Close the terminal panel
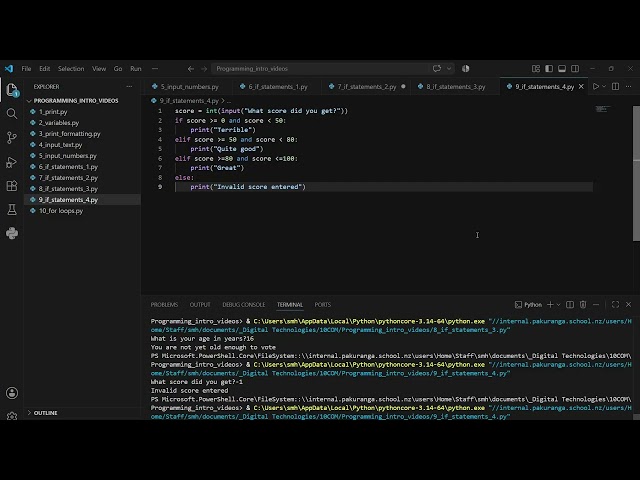Image resolution: width=640 pixels, height=480 pixels. click(x=629, y=304)
